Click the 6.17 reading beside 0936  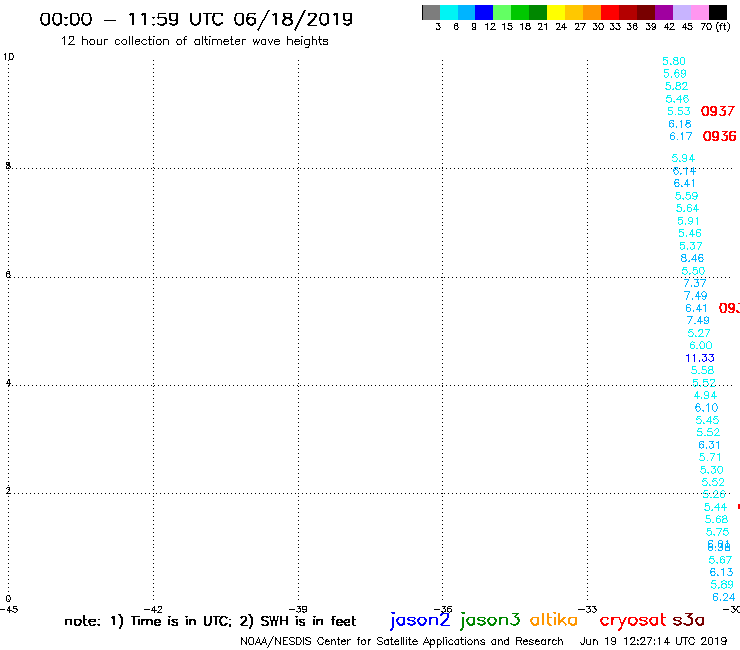[681, 136]
